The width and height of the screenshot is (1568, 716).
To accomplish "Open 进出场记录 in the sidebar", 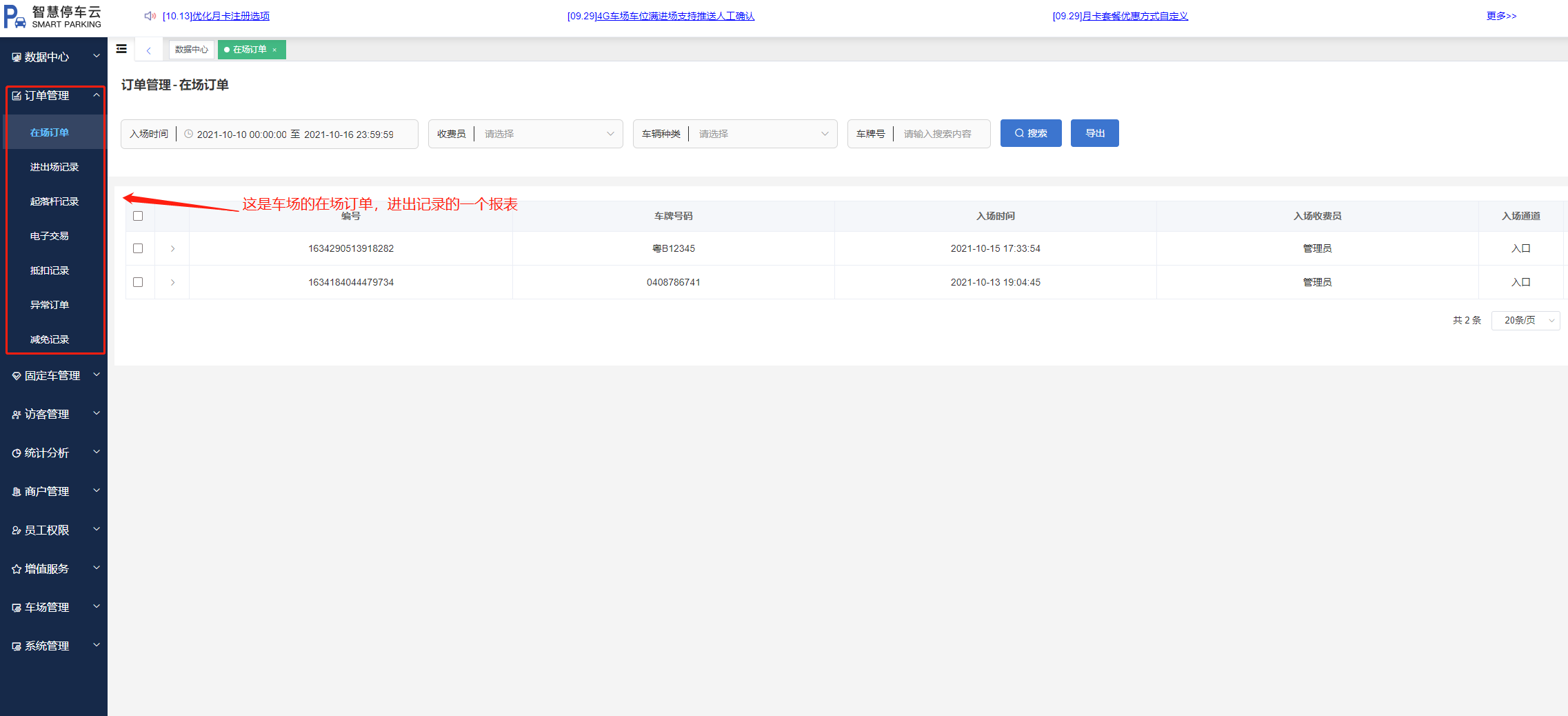I will click(54, 167).
